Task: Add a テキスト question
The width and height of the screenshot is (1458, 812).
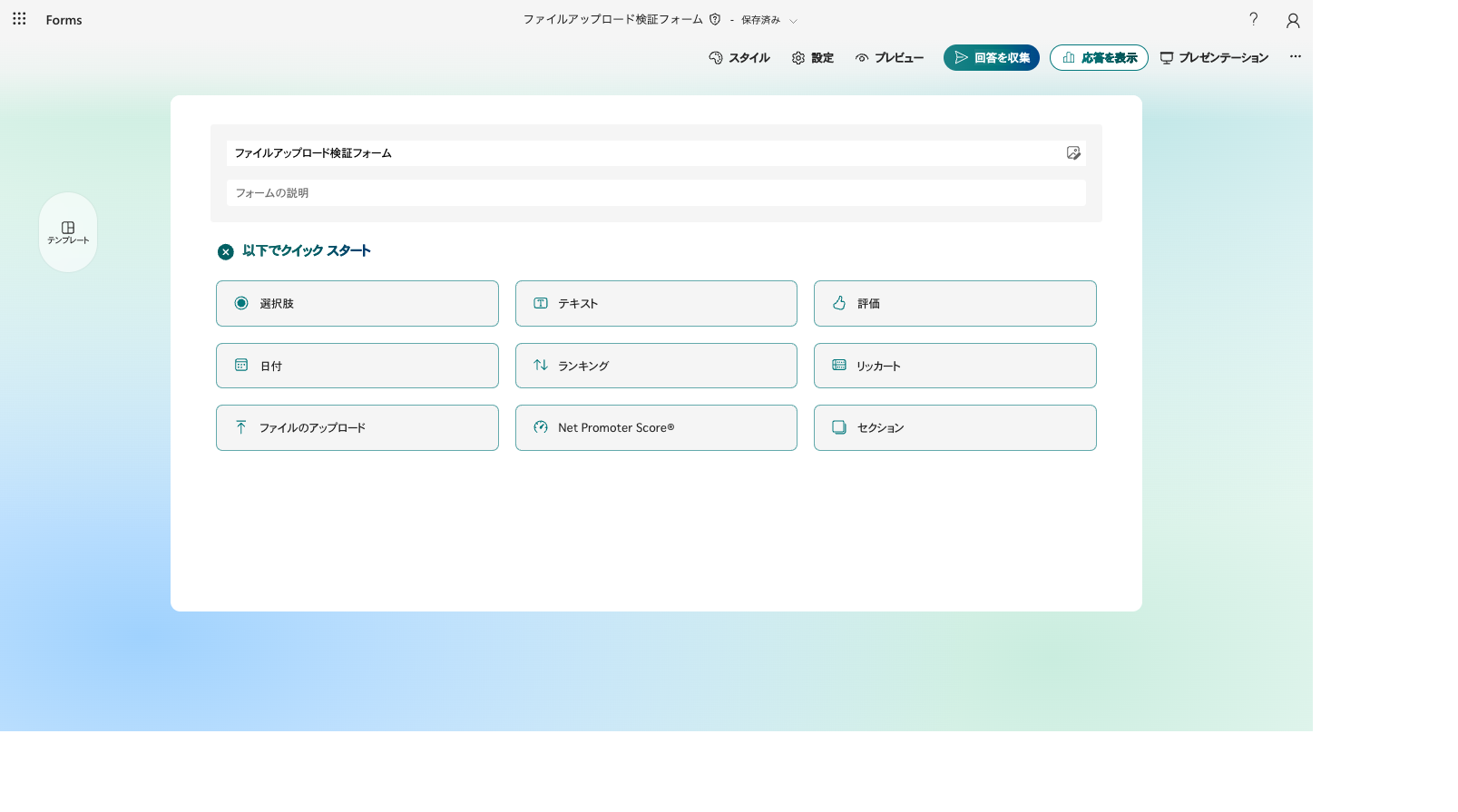Action: tap(656, 304)
